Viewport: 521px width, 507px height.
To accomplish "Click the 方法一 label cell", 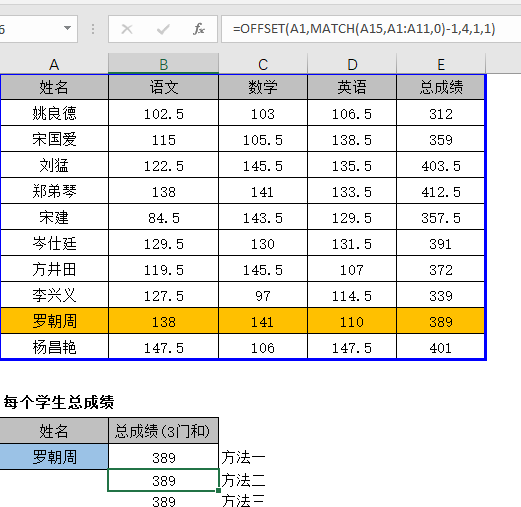I will coord(243,457).
